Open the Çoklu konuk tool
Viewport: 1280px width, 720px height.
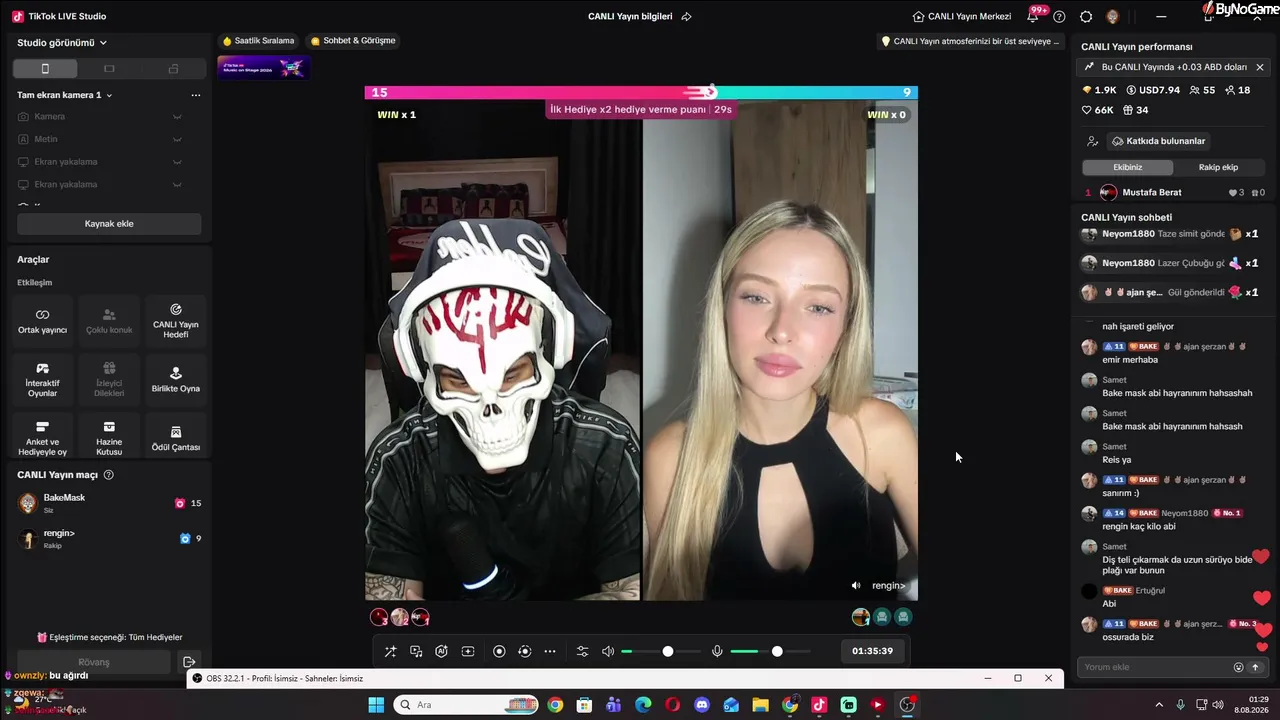[x=109, y=321]
